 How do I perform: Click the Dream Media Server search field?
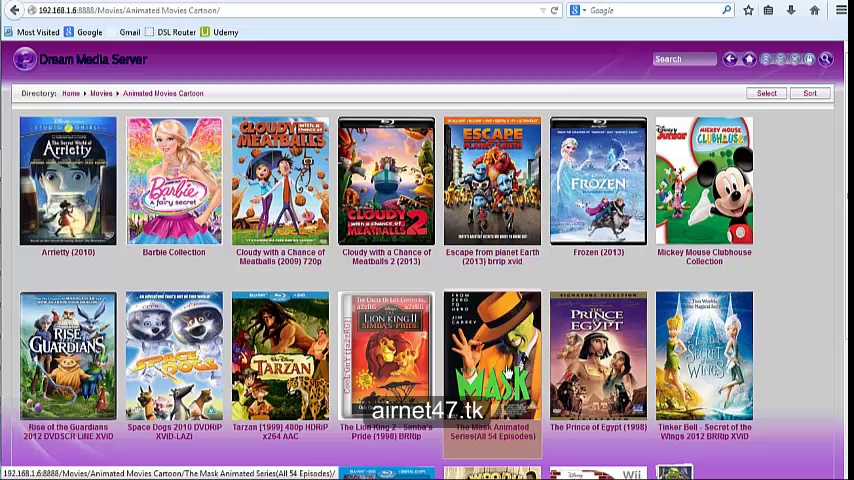[x=685, y=59]
